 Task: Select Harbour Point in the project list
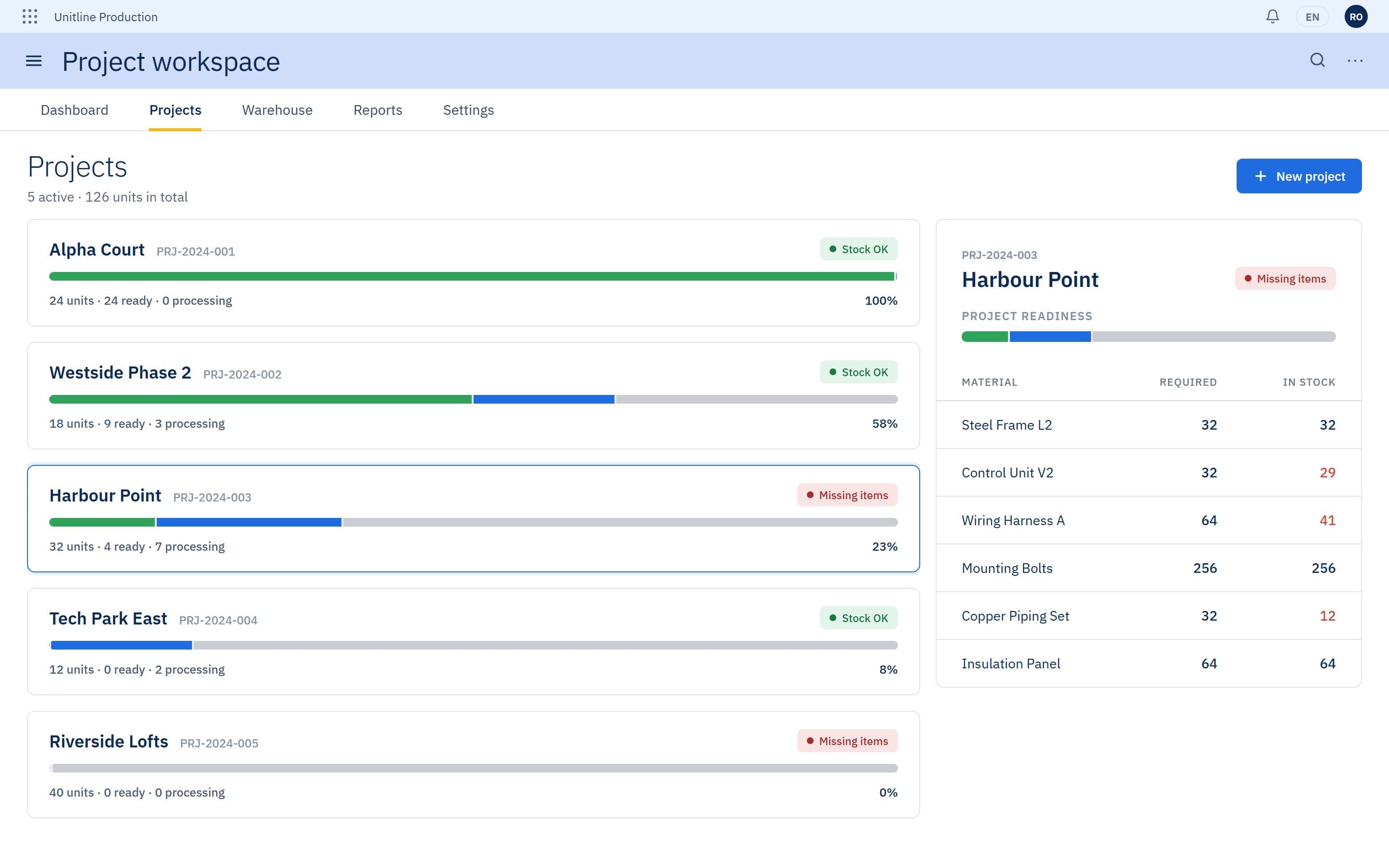[x=474, y=519]
